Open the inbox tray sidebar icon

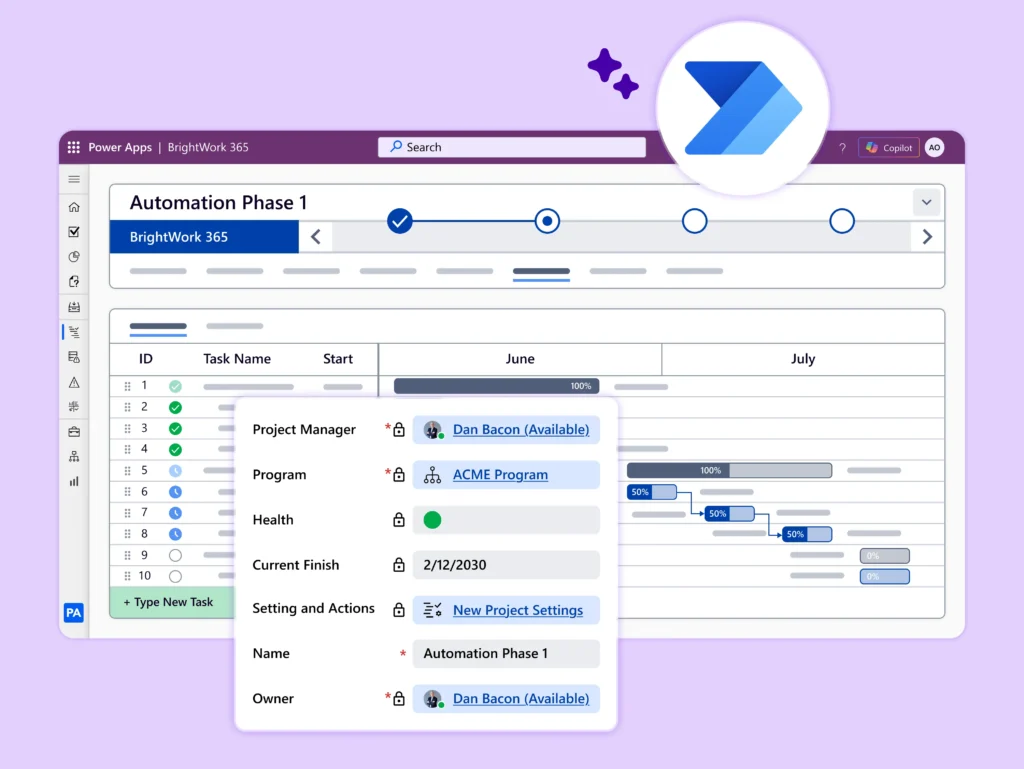point(74,307)
